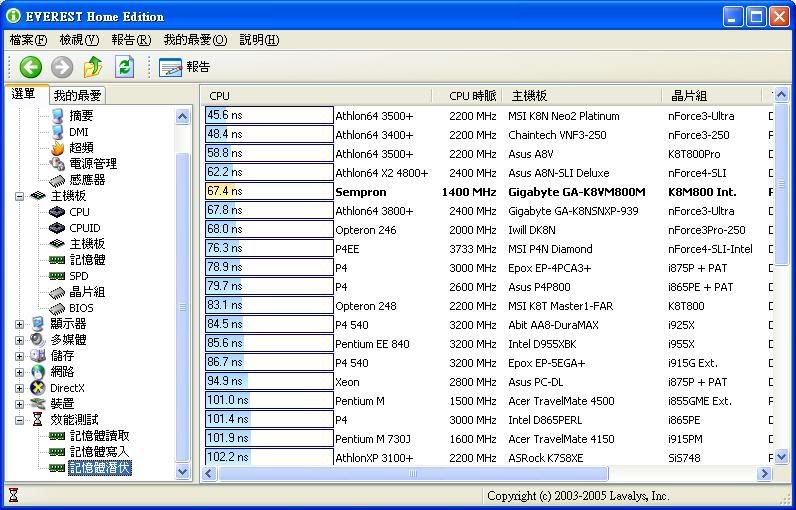Click the 網路 globe icon
Screen dimensions: 796x510
[x=38, y=372]
